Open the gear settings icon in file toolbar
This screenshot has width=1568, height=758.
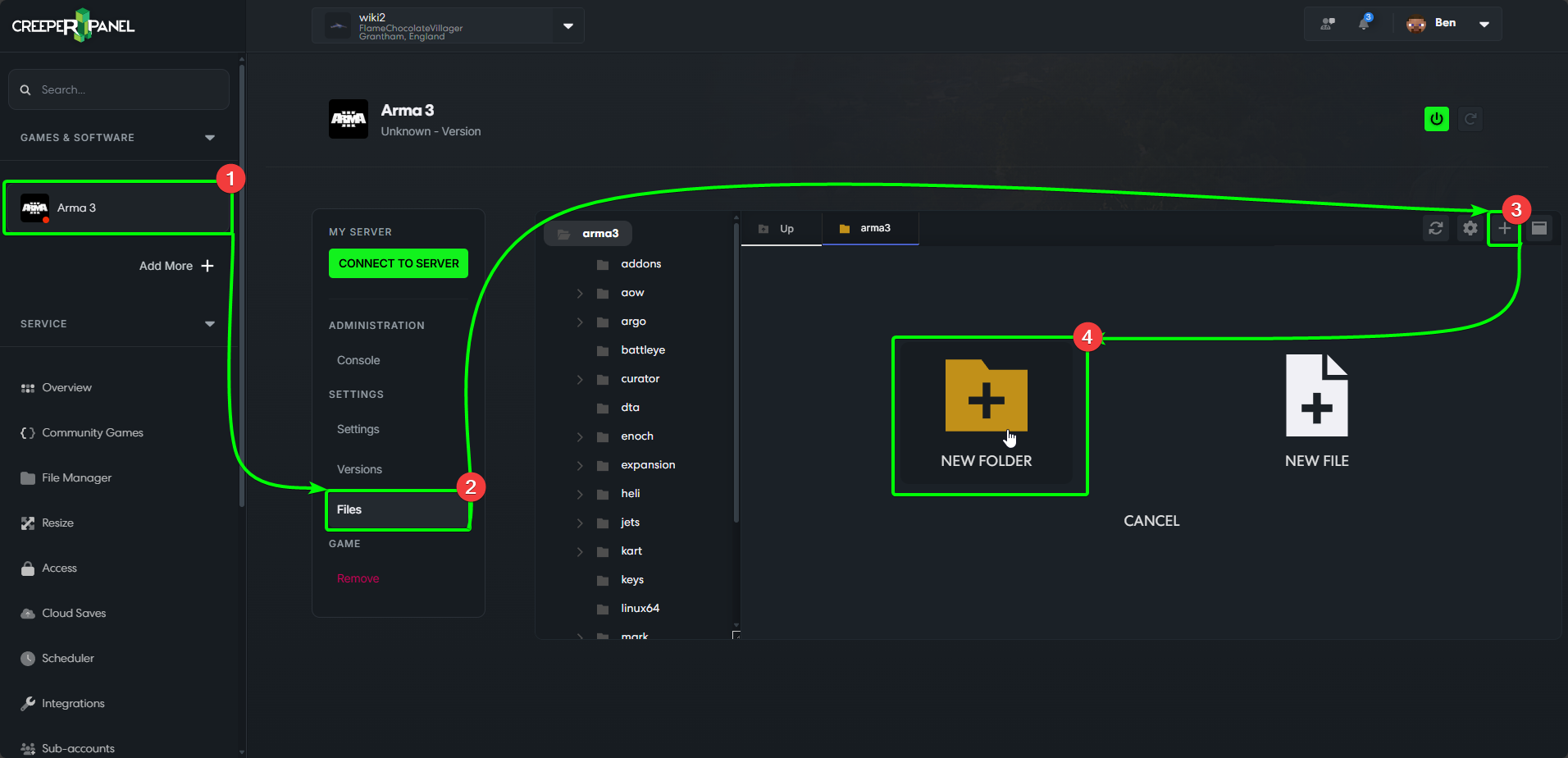click(x=1470, y=228)
